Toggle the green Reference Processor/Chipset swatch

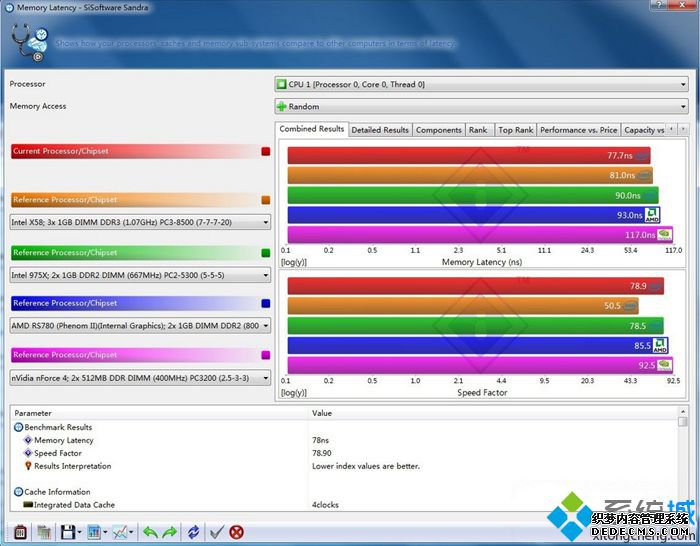266,253
